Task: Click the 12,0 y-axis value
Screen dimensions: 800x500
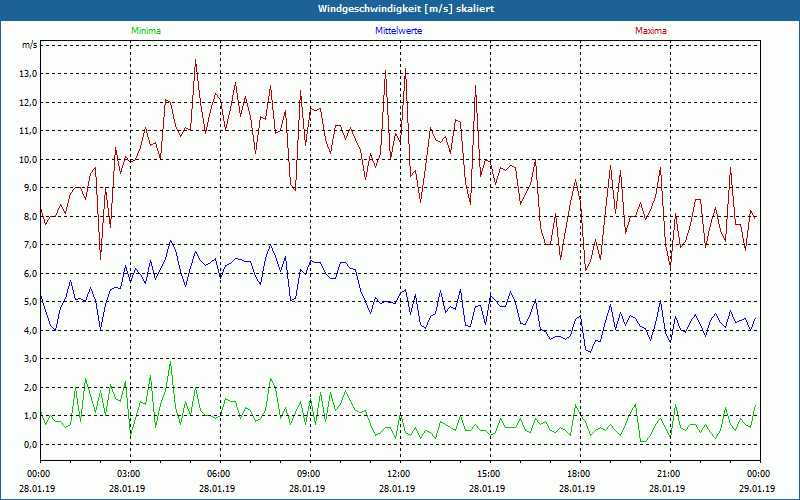Action: [29, 103]
